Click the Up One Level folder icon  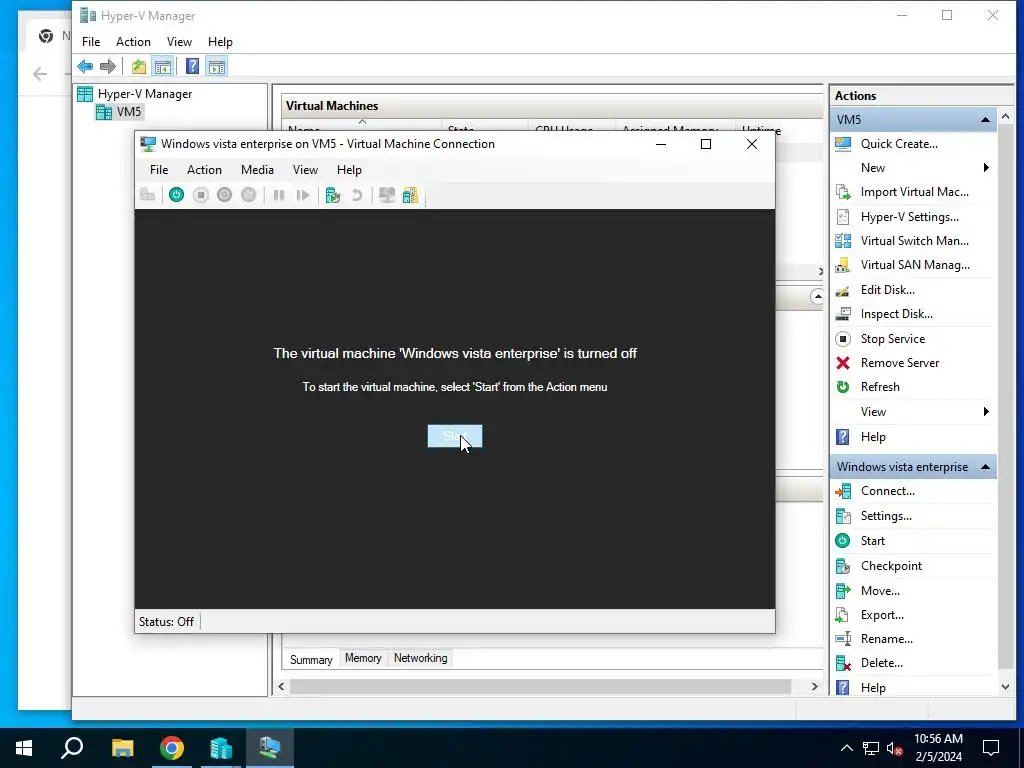click(x=138, y=66)
